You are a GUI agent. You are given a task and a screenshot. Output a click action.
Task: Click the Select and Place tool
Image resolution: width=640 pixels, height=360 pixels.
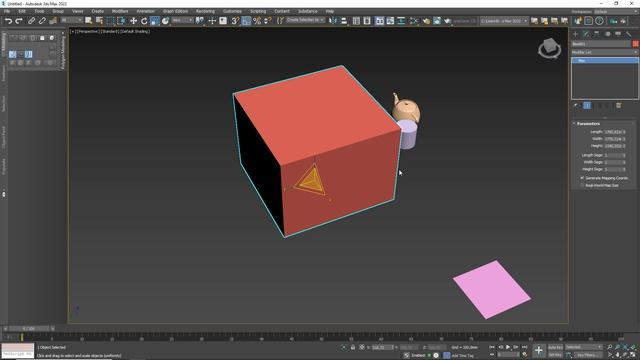click(165, 21)
